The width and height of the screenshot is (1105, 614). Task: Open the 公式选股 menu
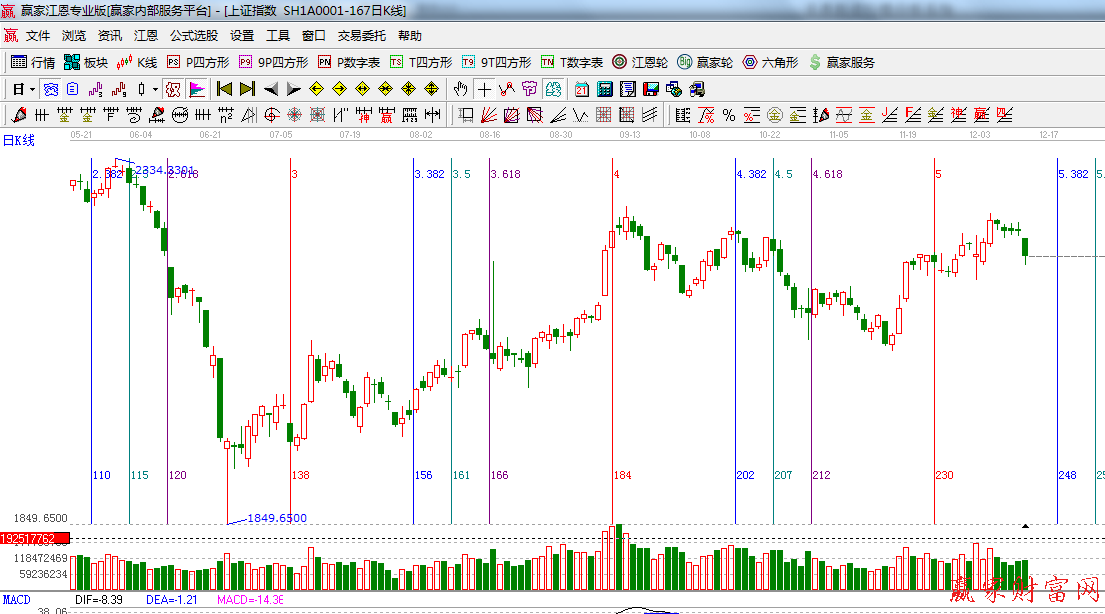(193, 36)
